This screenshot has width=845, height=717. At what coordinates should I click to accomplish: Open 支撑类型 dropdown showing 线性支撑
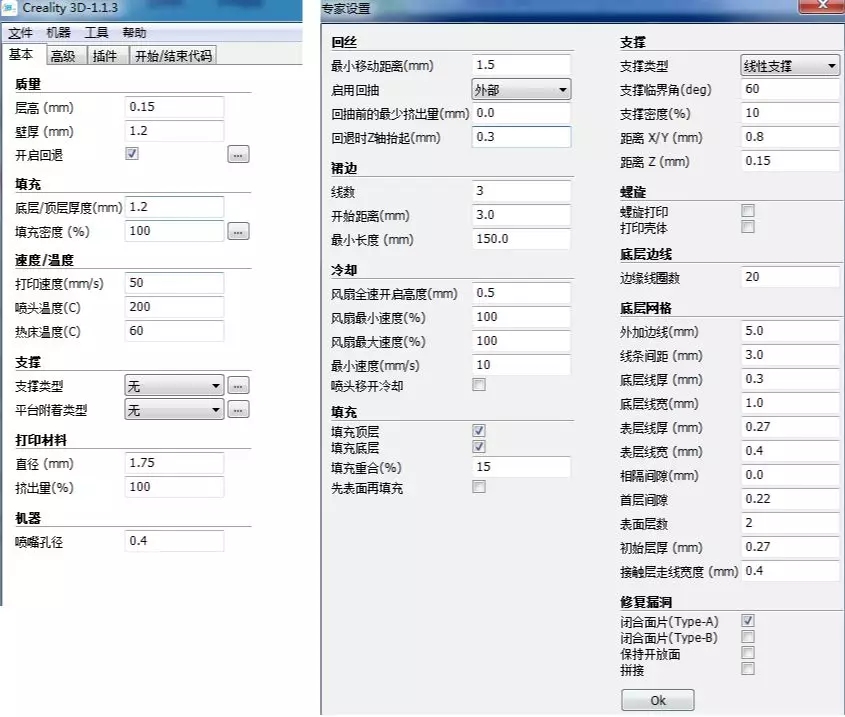790,66
